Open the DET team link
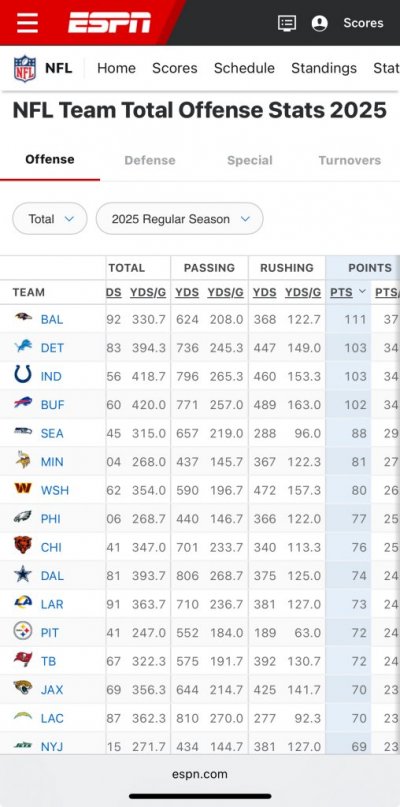400x807 pixels. point(53,348)
